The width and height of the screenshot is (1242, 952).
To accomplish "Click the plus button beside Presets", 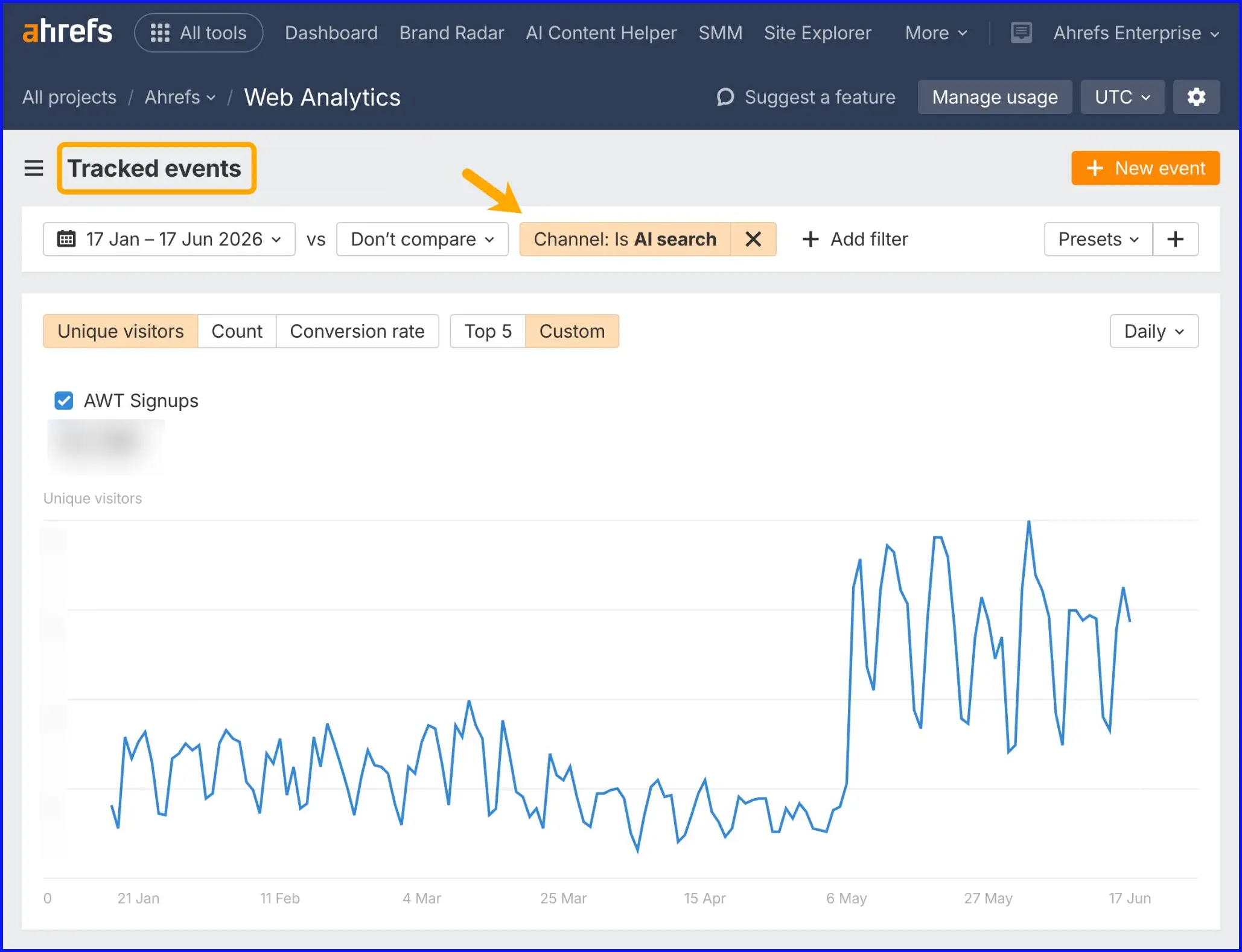I will click(x=1174, y=240).
